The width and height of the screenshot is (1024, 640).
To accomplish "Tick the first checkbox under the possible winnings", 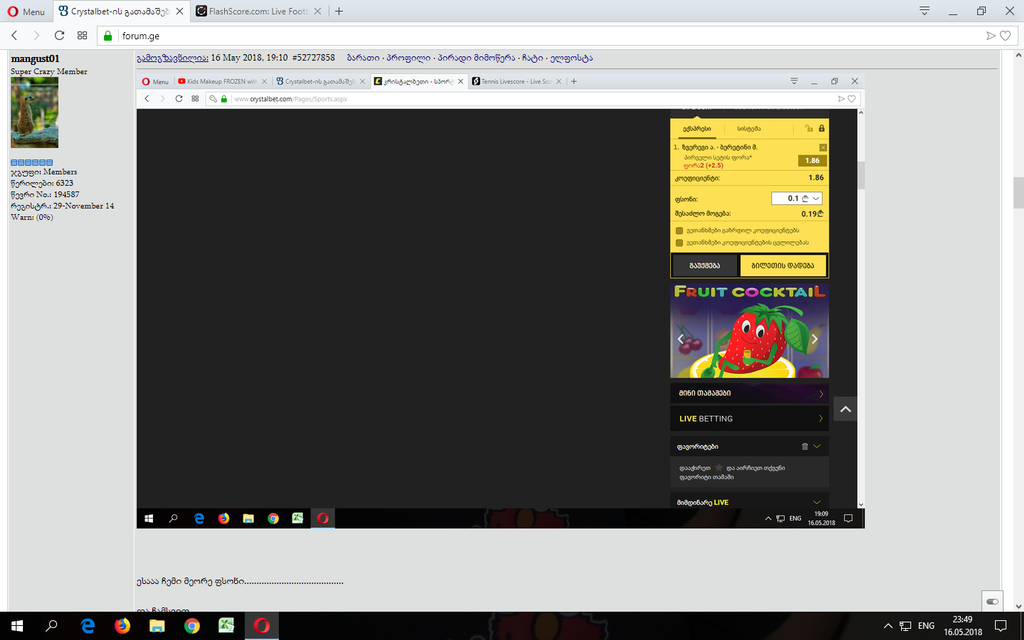I will 679,231.
